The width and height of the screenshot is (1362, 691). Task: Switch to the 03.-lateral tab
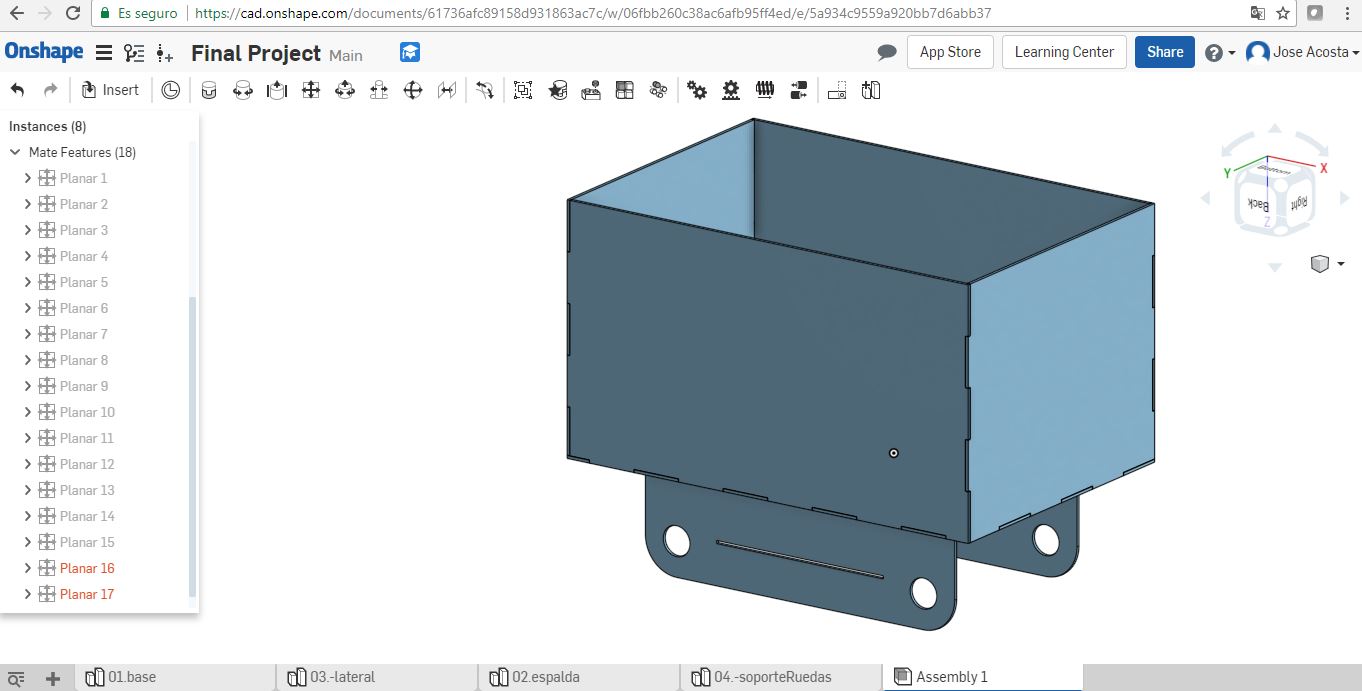pyautogui.click(x=377, y=677)
